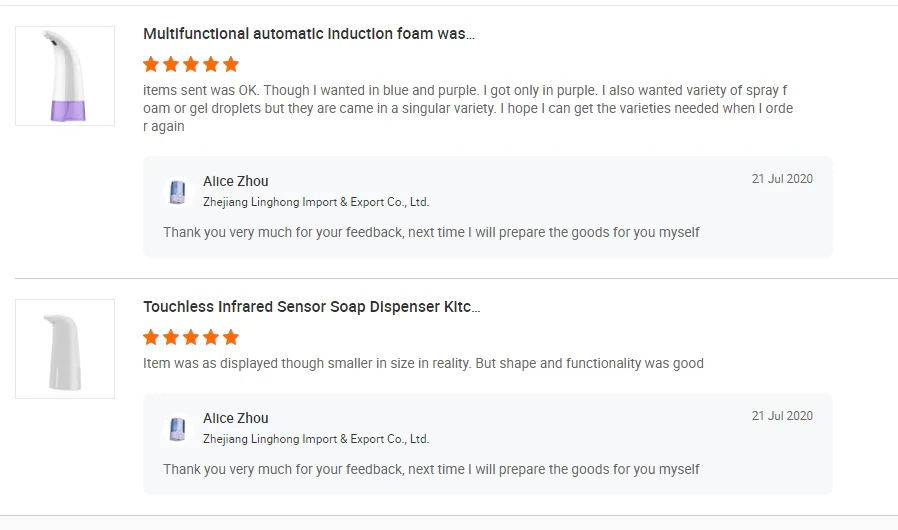898x530 pixels.
Task: Open "Multifunctional automatic induction foam" product title
Action: coord(309,34)
